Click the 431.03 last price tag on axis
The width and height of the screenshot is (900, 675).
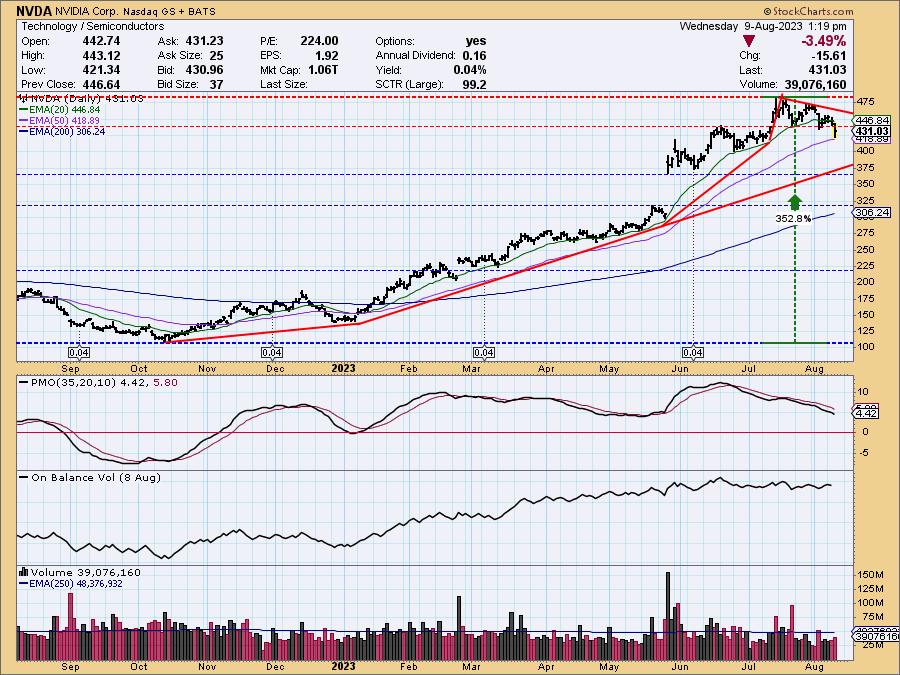(x=872, y=131)
